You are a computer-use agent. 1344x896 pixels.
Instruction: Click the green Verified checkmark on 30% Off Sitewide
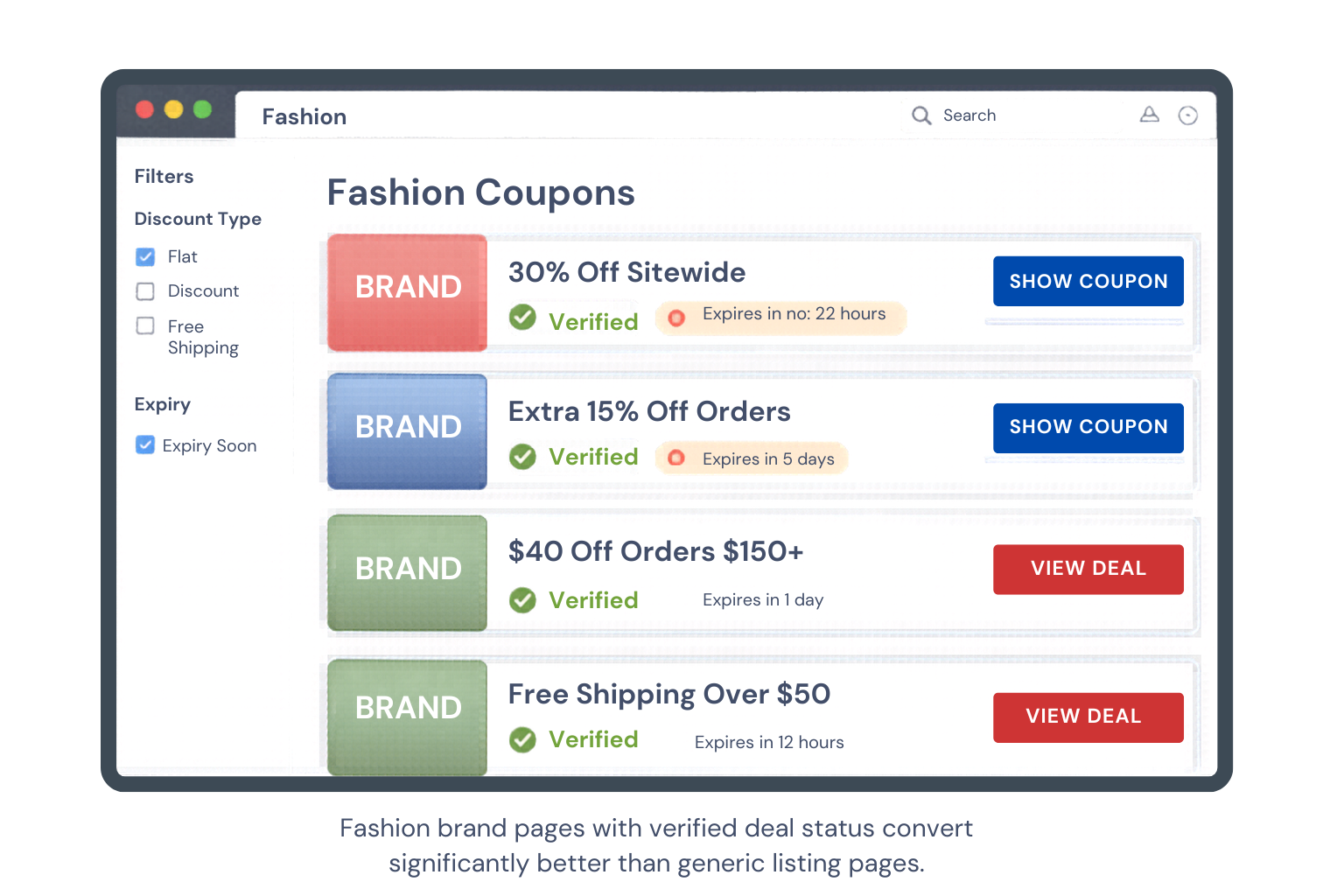tap(523, 317)
